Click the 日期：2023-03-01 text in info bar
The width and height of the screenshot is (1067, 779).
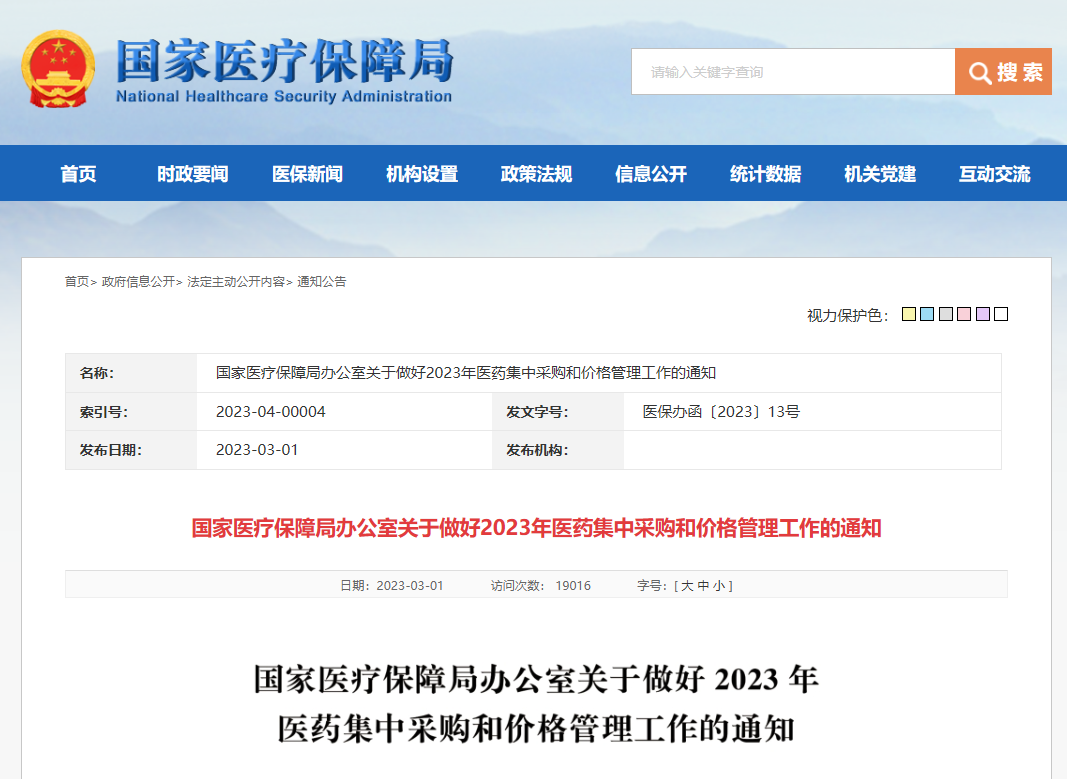tap(392, 585)
